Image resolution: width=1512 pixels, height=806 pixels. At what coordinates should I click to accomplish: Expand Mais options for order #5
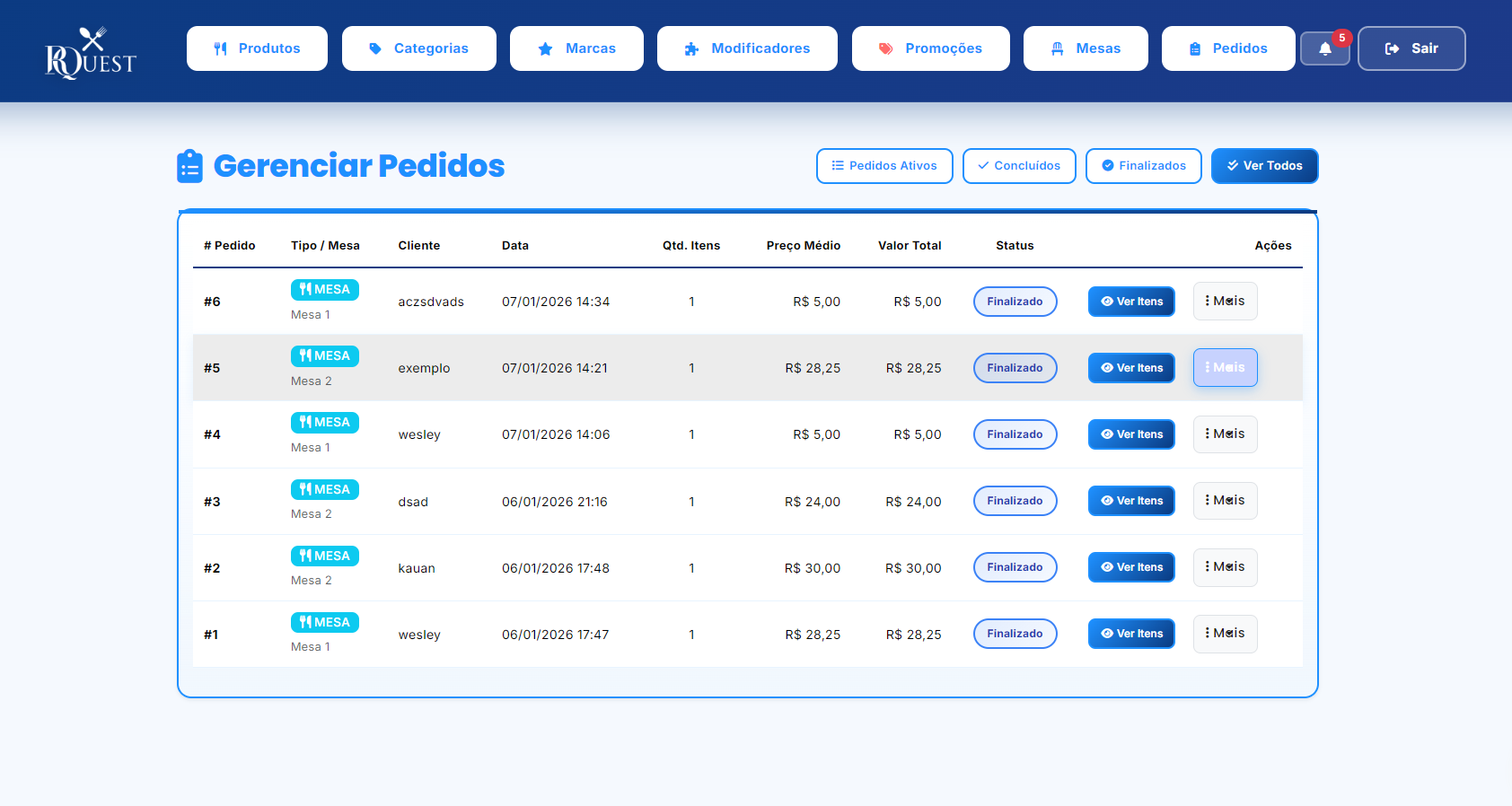[x=1225, y=368]
